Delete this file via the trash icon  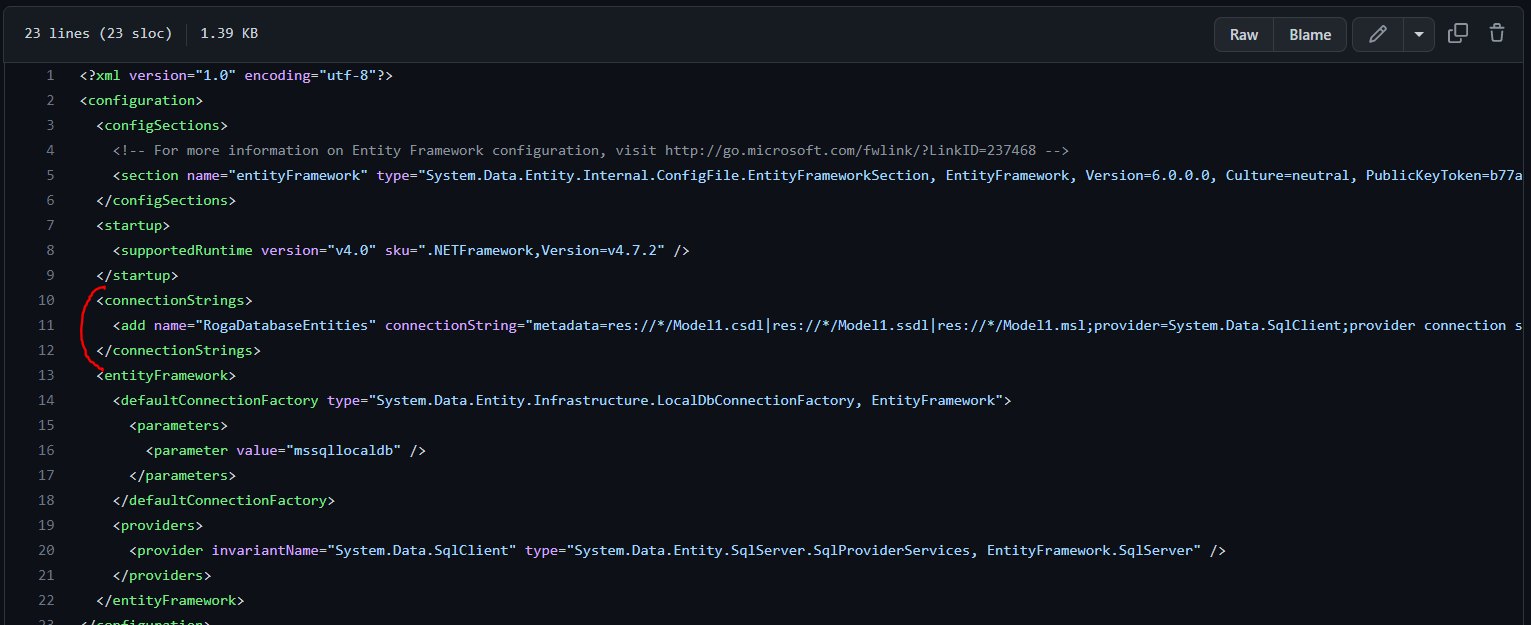click(x=1497, y=33)
